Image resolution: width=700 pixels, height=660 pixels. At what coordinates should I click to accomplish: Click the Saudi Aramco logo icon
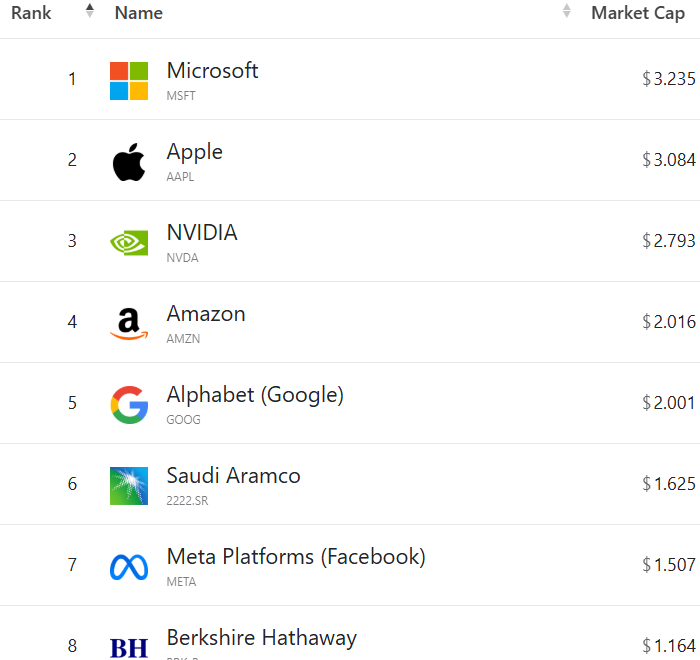129,486
